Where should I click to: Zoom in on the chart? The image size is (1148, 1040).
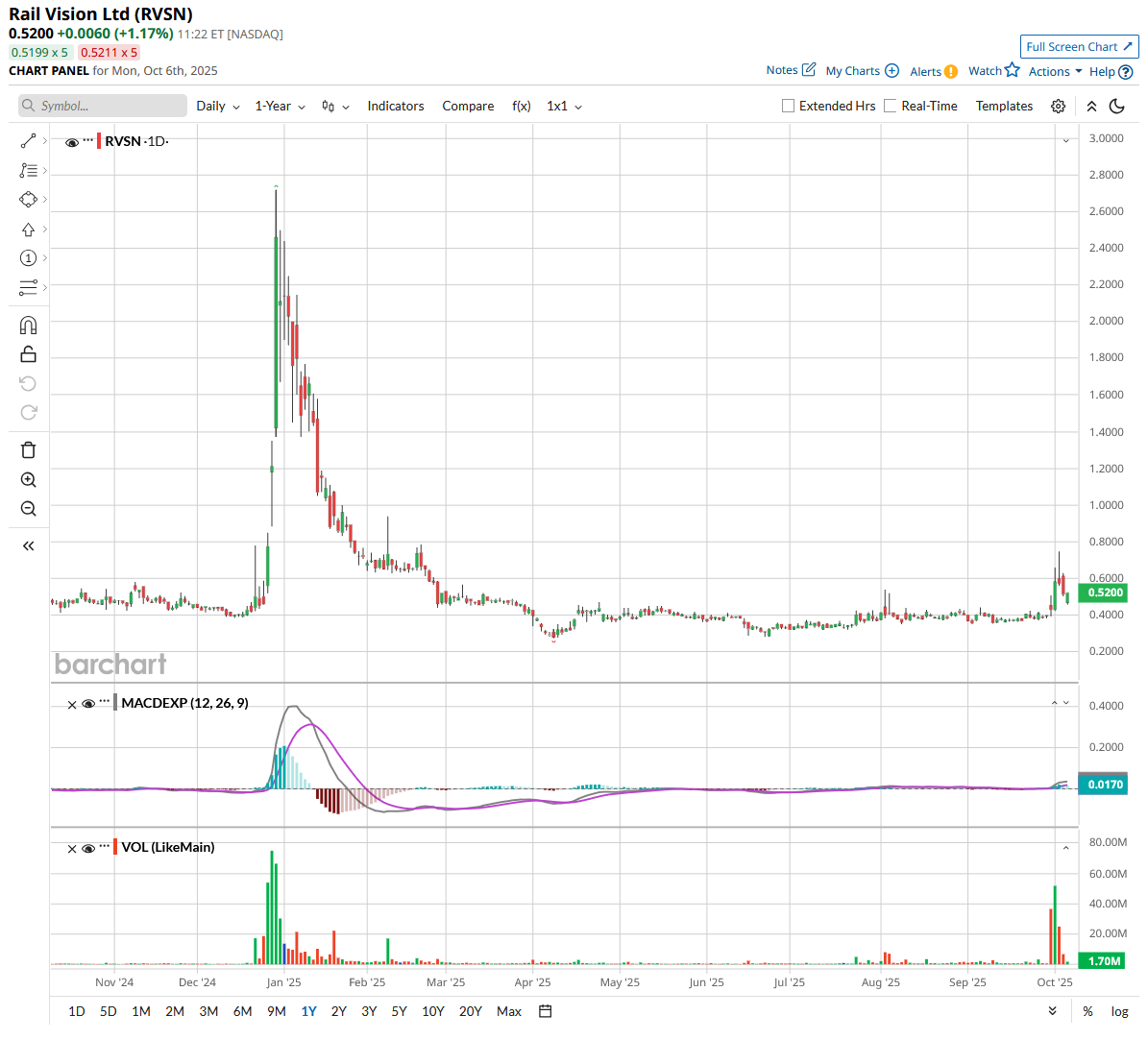click(x=29, y=480)
